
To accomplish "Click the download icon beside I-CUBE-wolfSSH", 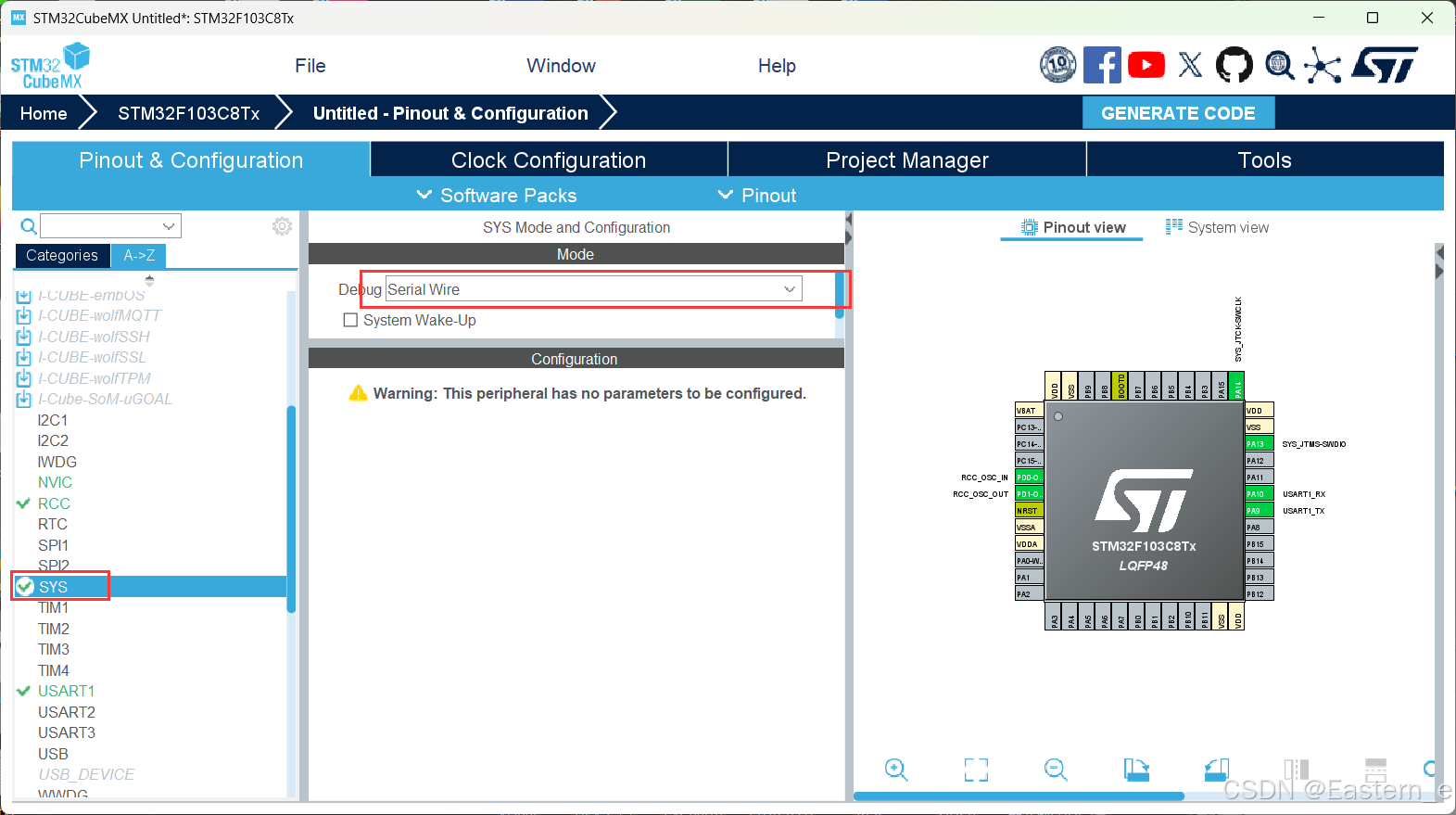I will point(24,337).
